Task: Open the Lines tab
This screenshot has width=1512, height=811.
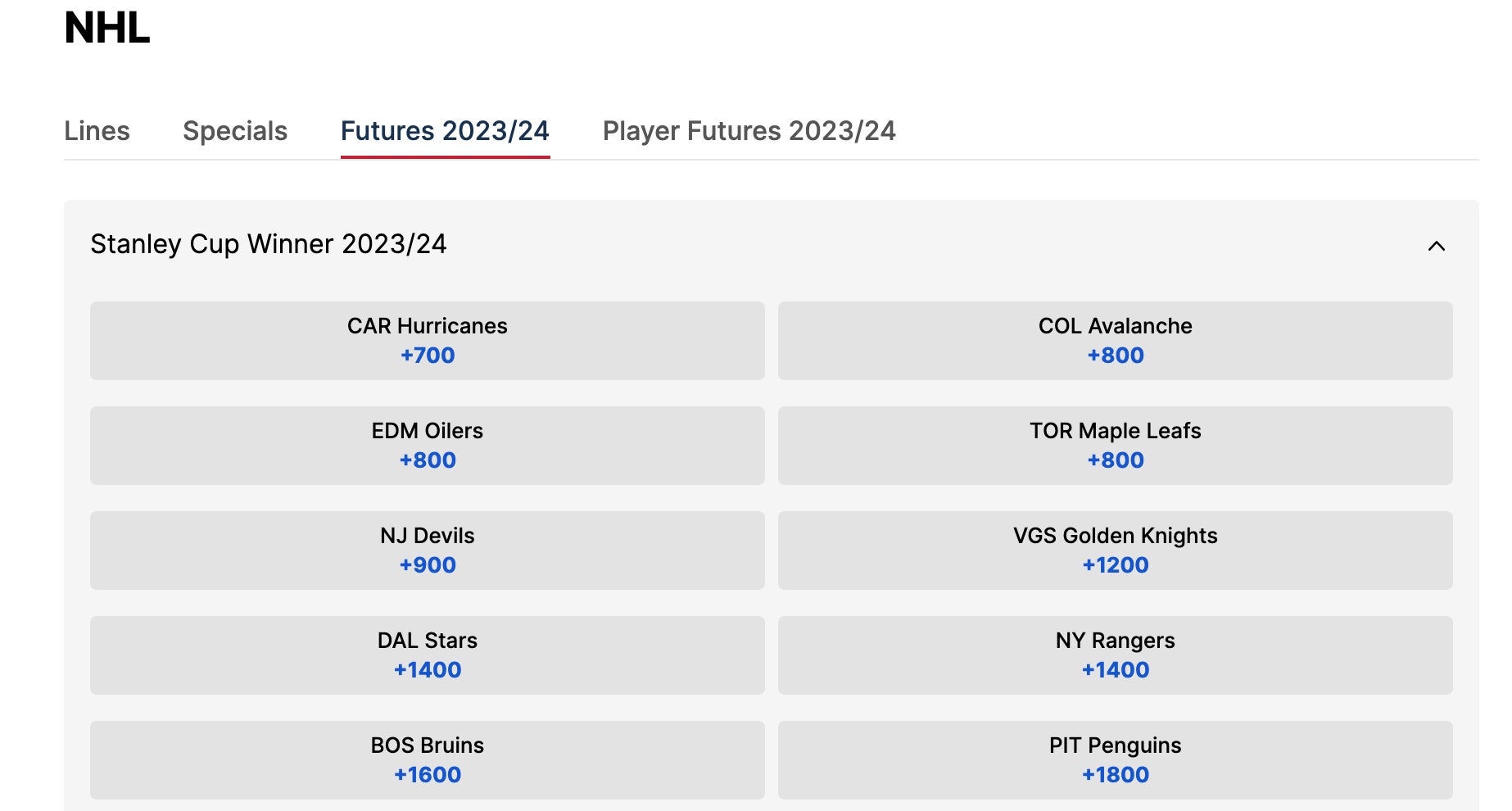Action: tap(97, 131)
